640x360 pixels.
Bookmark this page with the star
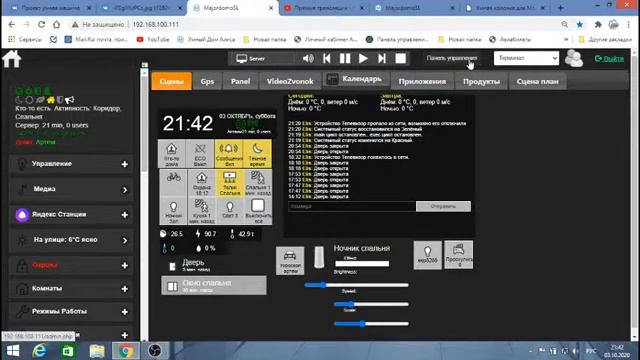[580, 24]
